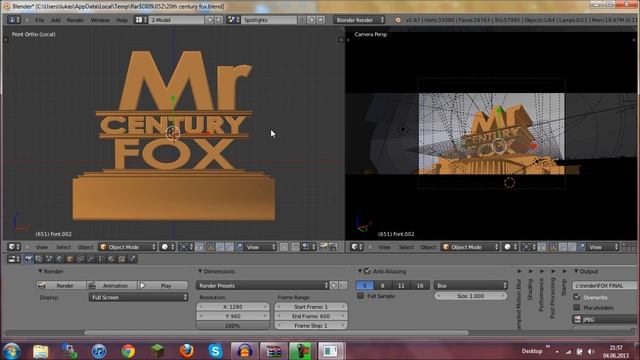
Task: Edit the Spotlights scene name field
Action: [x=269, y=20]
